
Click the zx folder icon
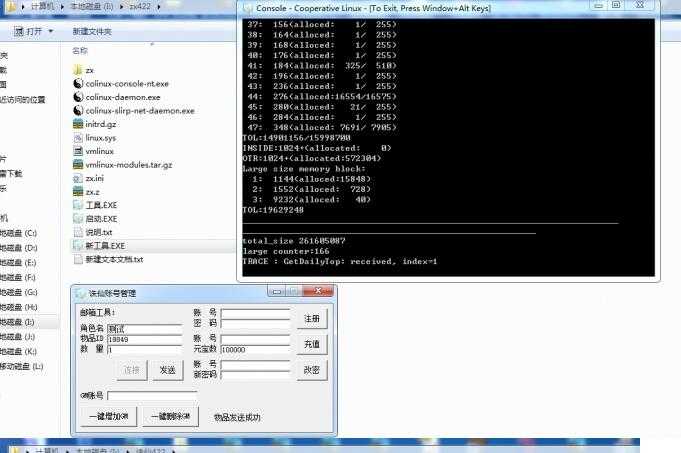79,70
